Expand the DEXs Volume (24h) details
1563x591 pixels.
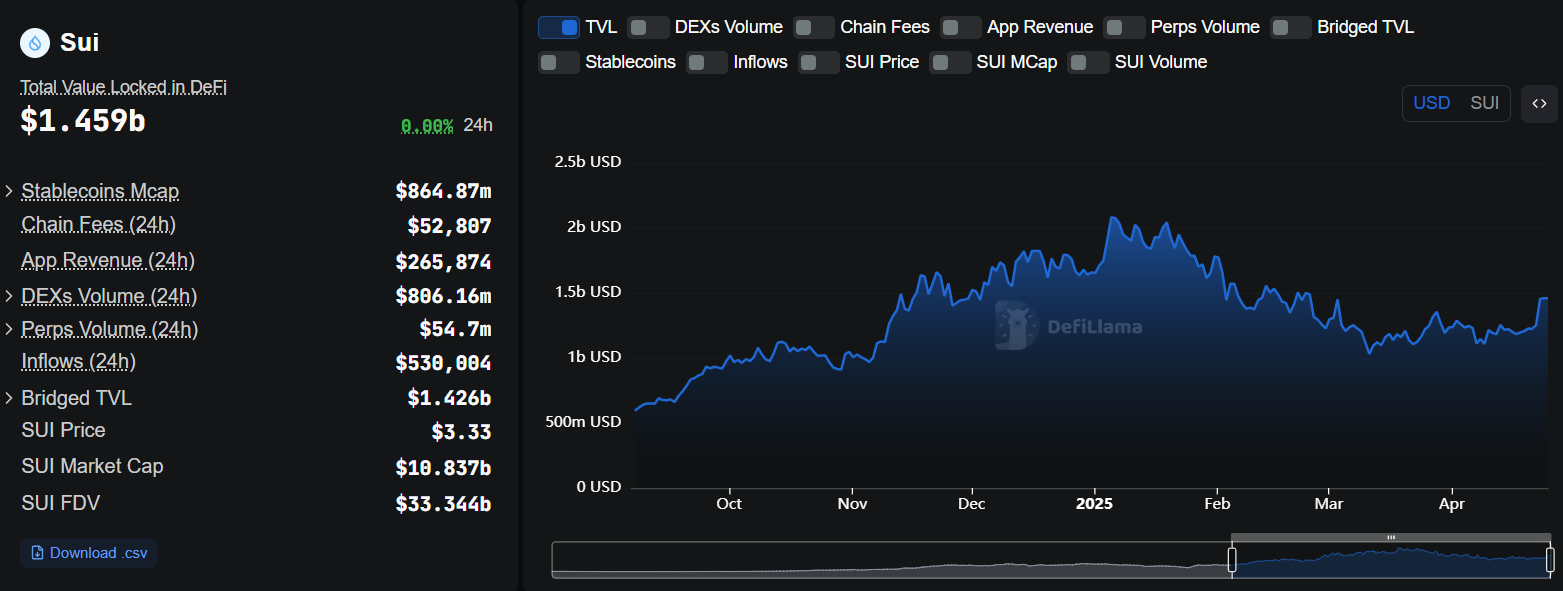pos(9,296)
